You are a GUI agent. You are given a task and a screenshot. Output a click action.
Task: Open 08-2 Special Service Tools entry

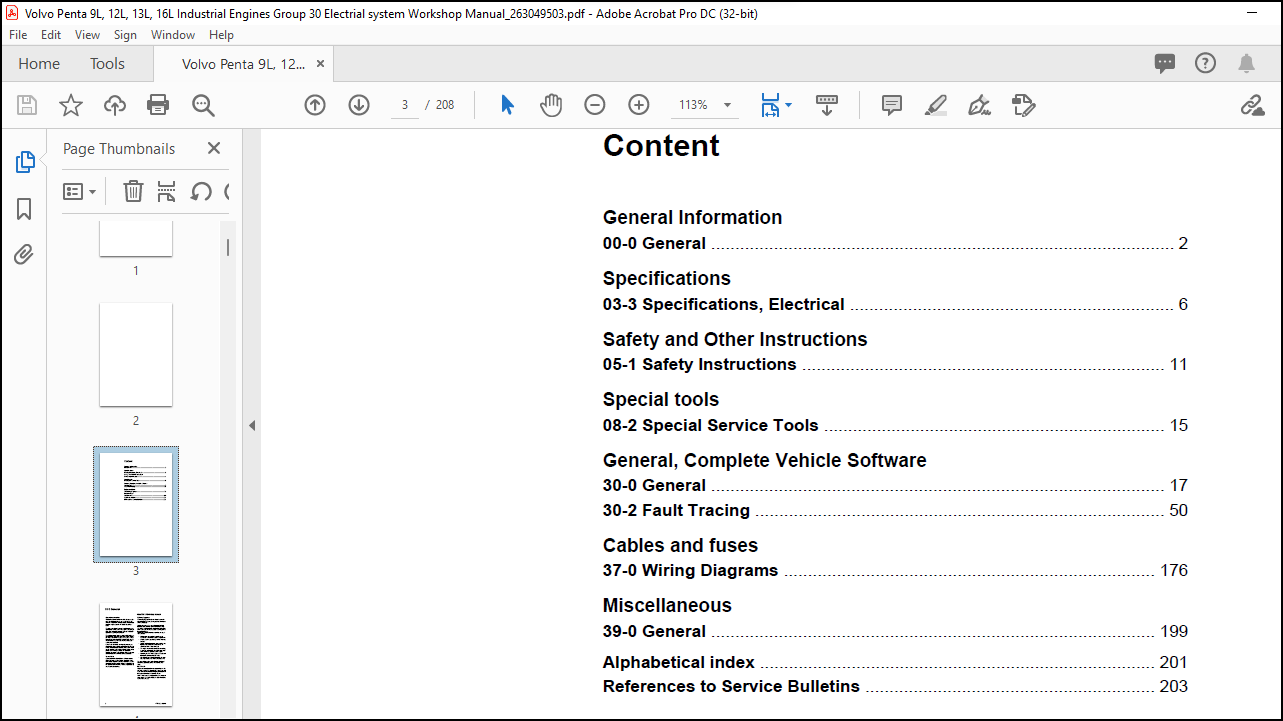tap(895, 425)
